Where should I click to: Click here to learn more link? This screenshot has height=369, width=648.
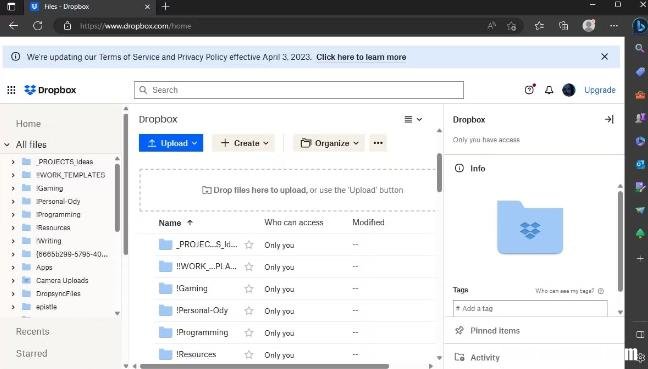[361, 57]
